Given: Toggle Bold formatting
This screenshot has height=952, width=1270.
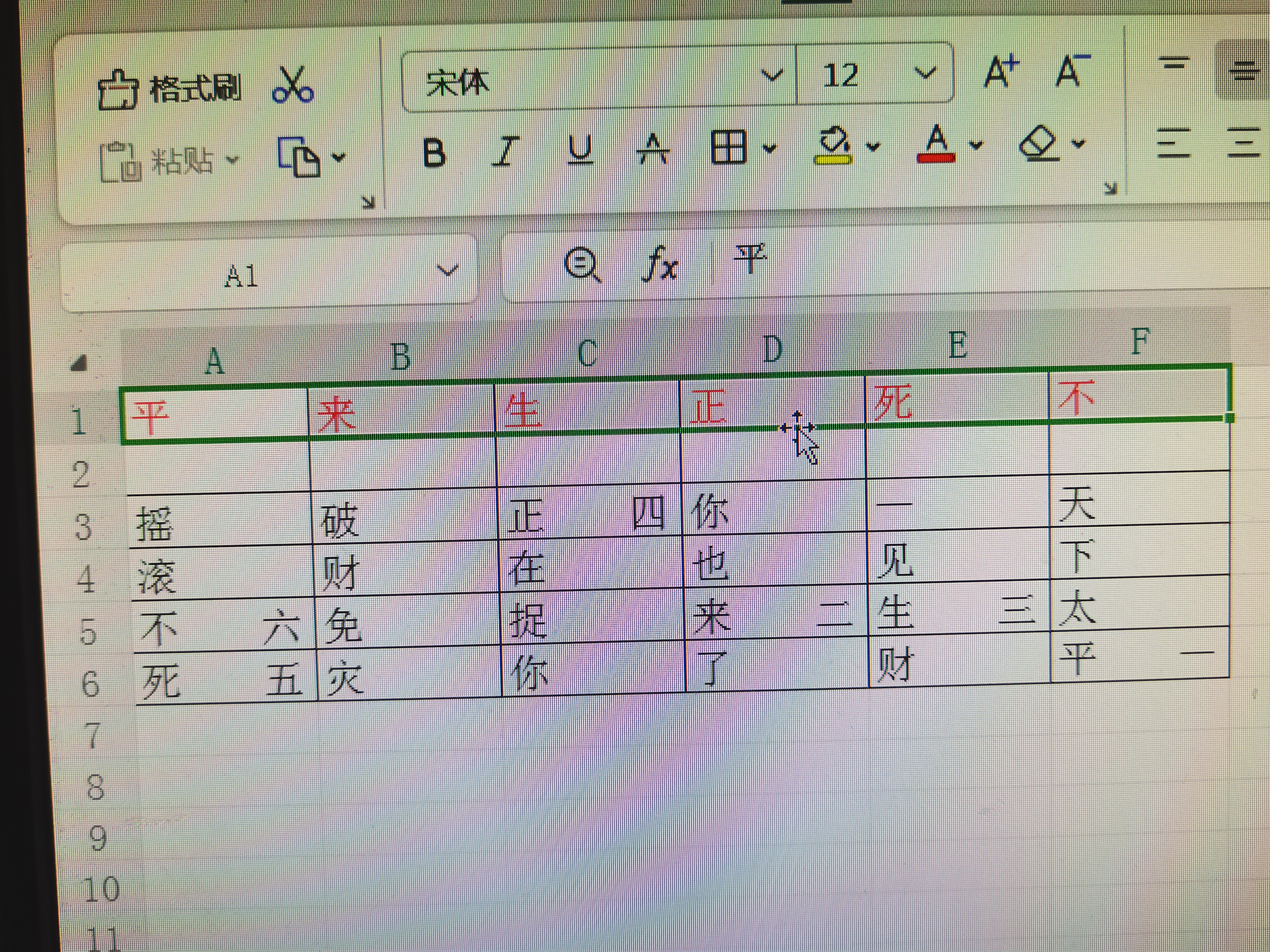Looking at the screenshot, I should 434,153.
